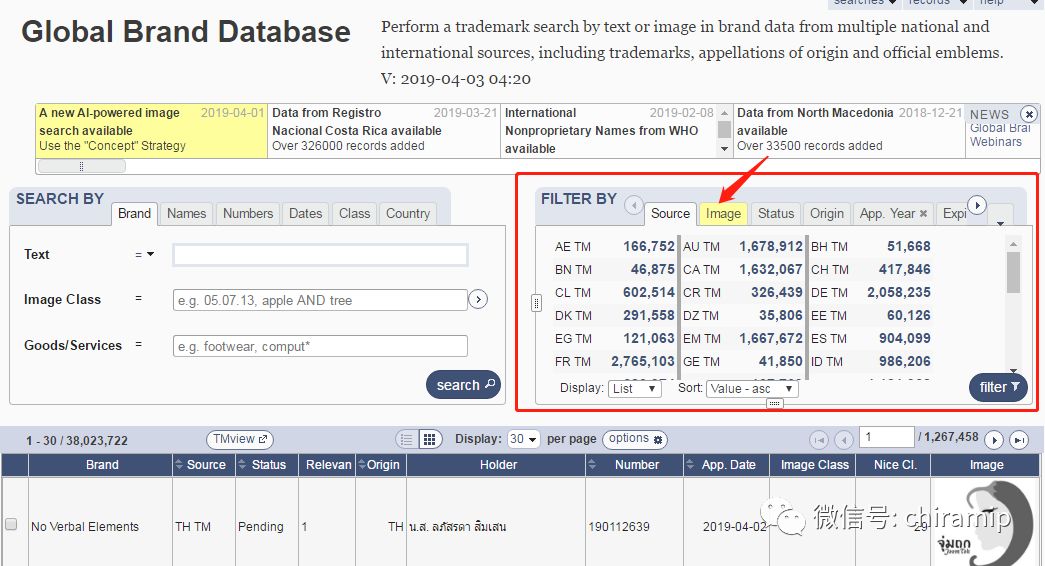The image size is (1045, 566).
Task: Click left resize handle of filter panel
Action: click(x=536, y=303)
